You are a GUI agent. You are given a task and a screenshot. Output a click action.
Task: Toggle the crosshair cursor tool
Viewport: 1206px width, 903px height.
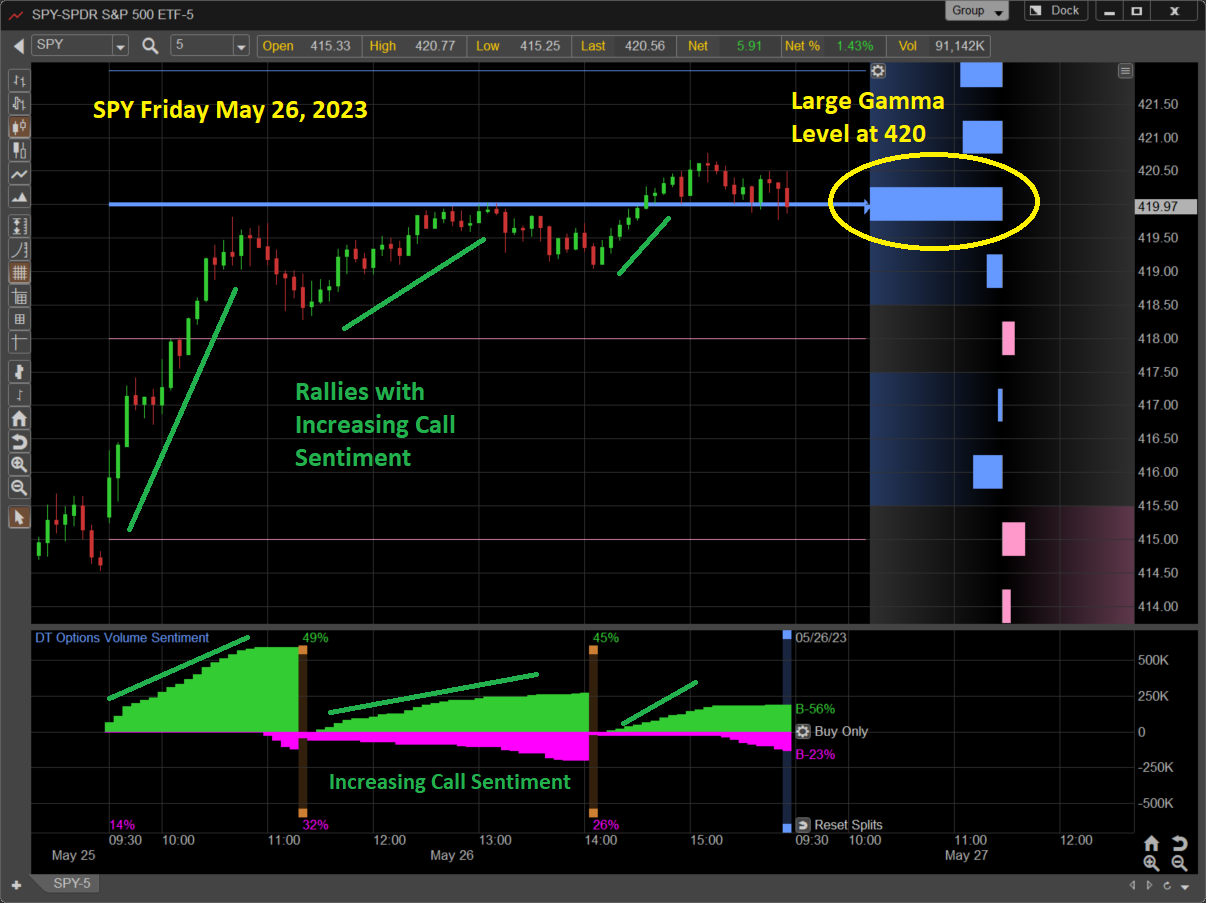click(19, 344)
